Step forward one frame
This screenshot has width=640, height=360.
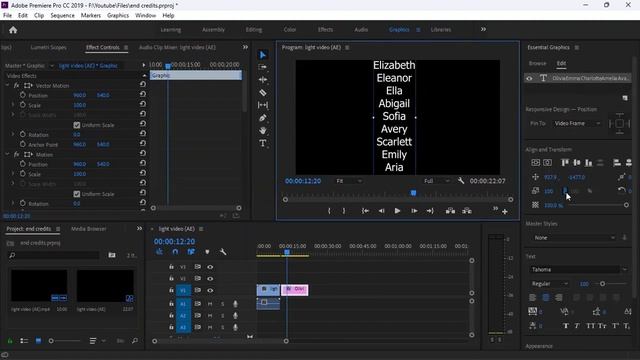414,211
